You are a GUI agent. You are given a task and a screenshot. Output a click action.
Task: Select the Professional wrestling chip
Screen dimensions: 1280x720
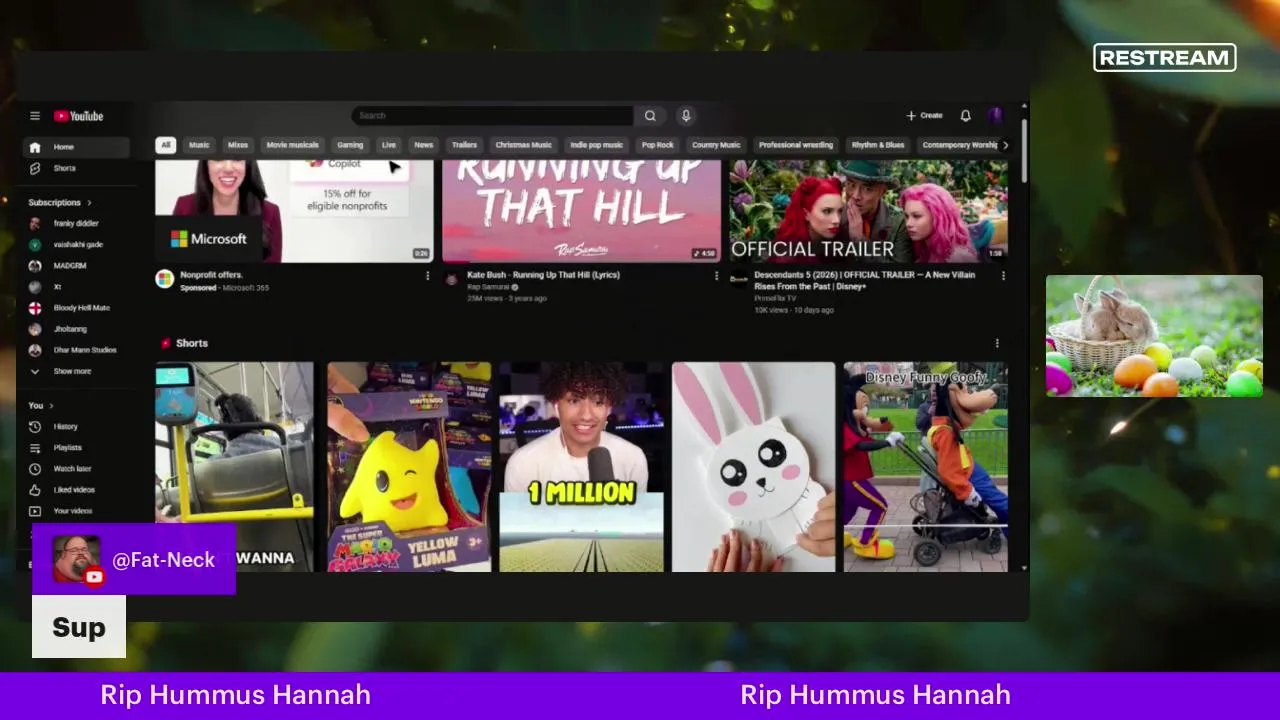[x=796, y=145]
